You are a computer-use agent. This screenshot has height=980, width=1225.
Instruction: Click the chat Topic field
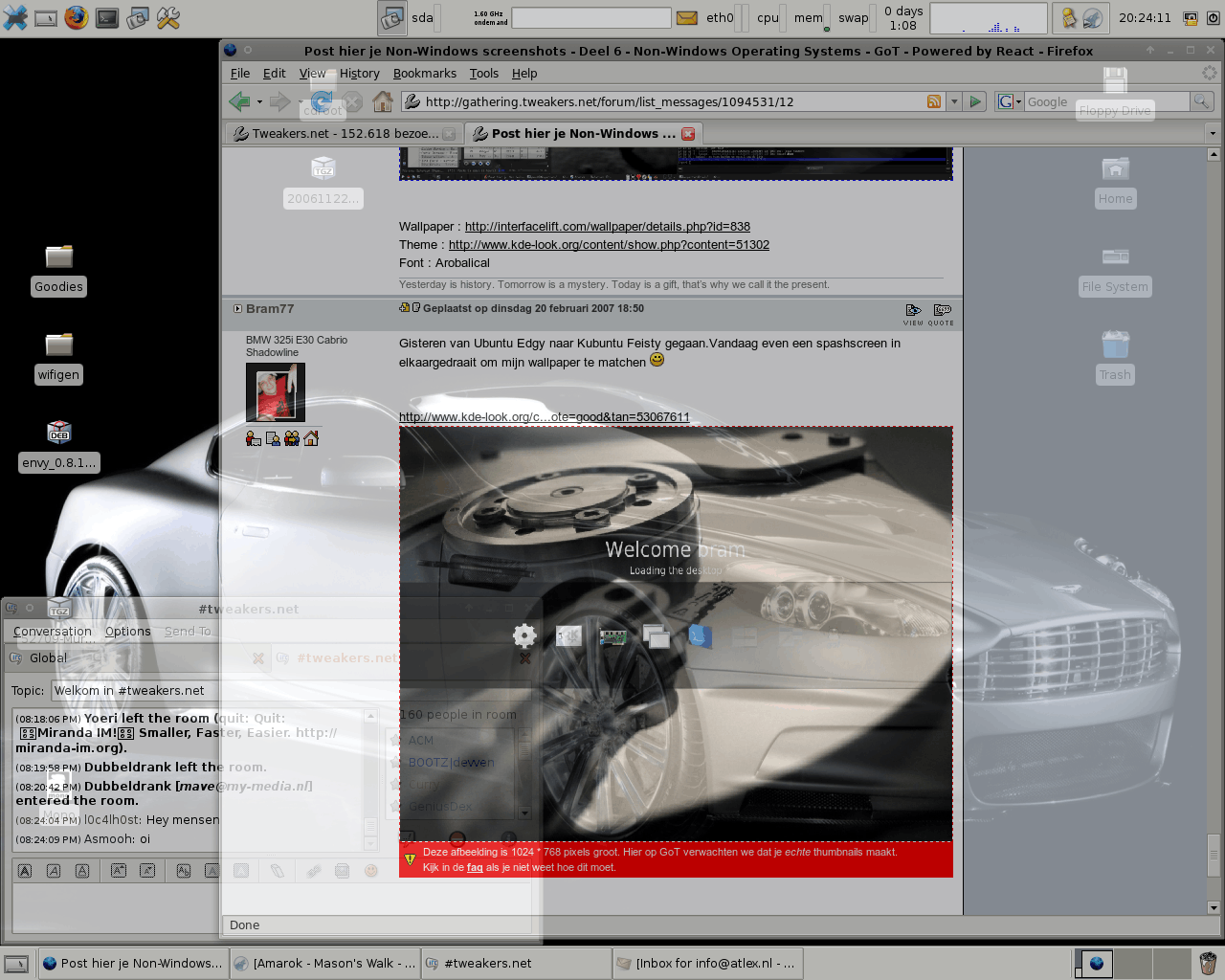[x=292, y=690]
